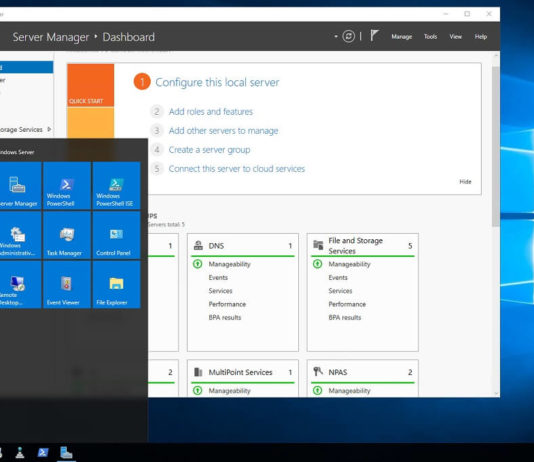Open the Windows Administrative Tools tile
Screen dimensions: 534x462
(20, 235)
